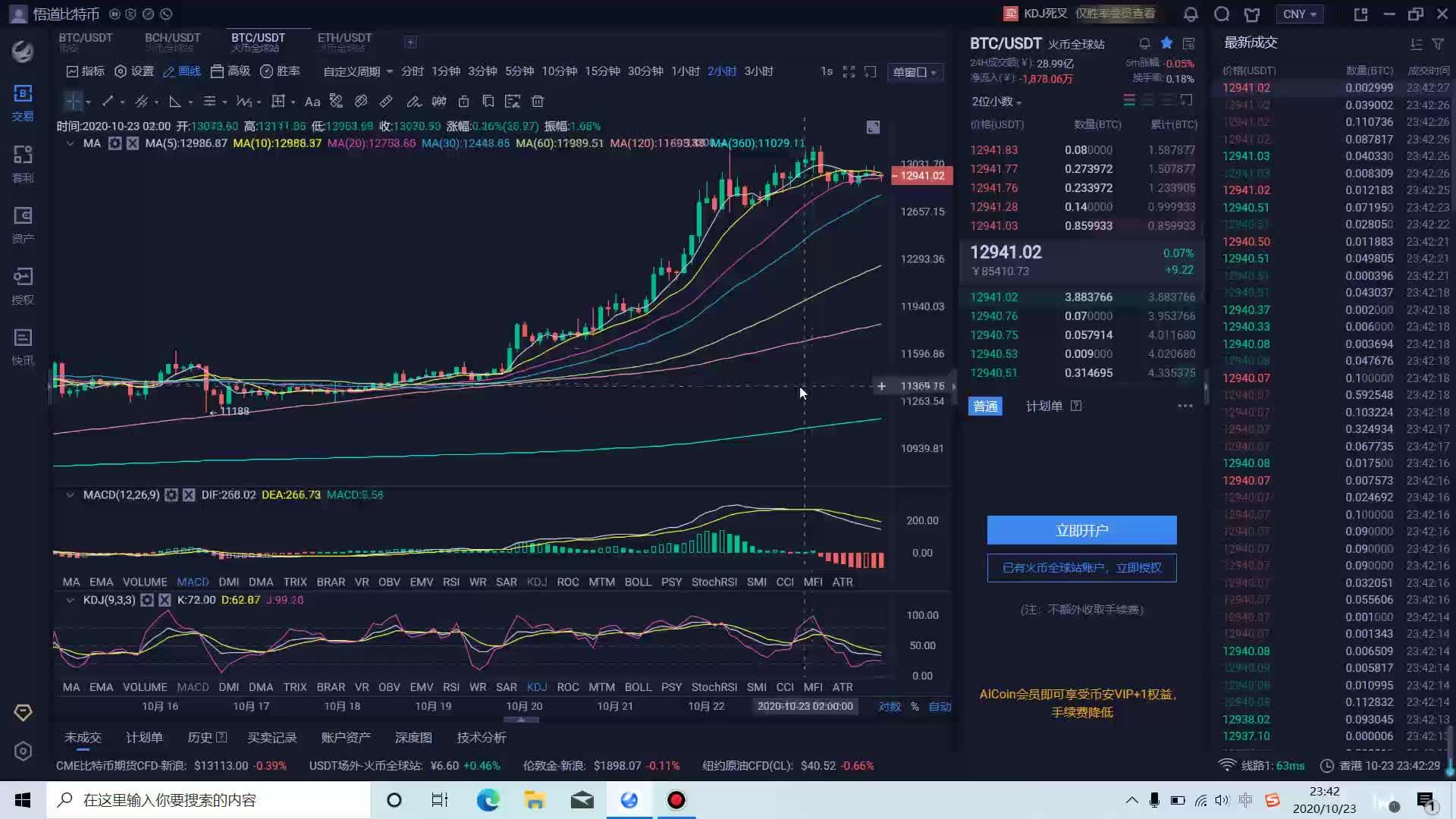Open KDJ indicator settings gear
This screenshot has width=1456, height=819.
pos(147,600)
